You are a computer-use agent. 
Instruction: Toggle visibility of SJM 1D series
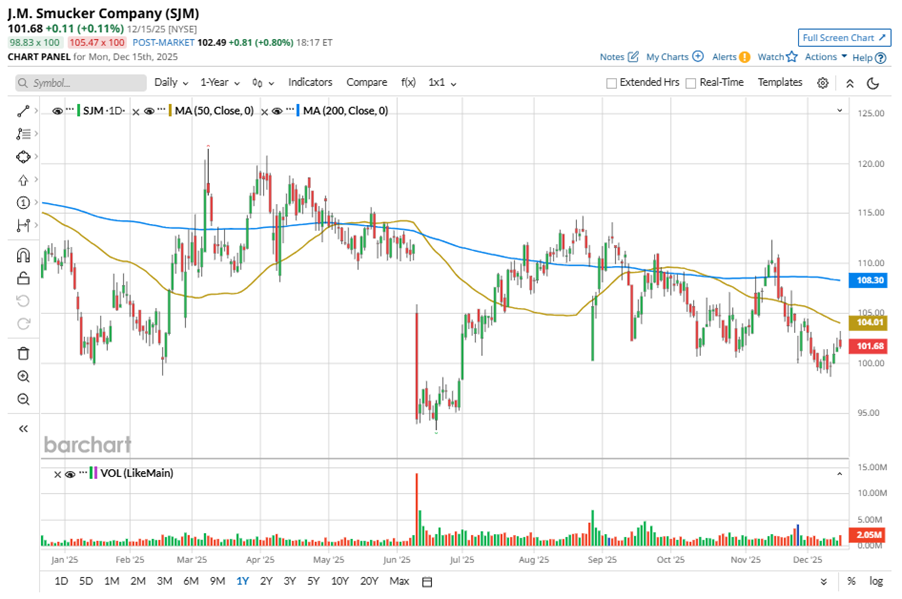point(57,111)
